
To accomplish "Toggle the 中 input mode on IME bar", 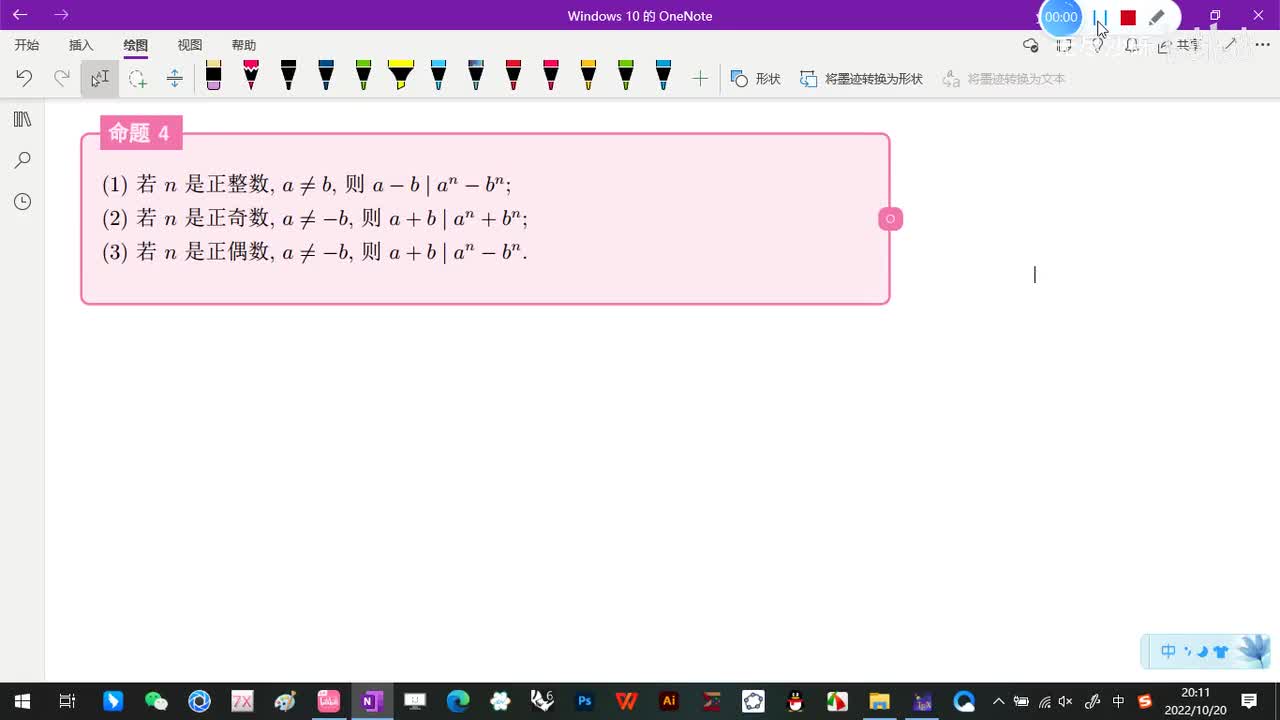I will click(x=1168, y=652).
